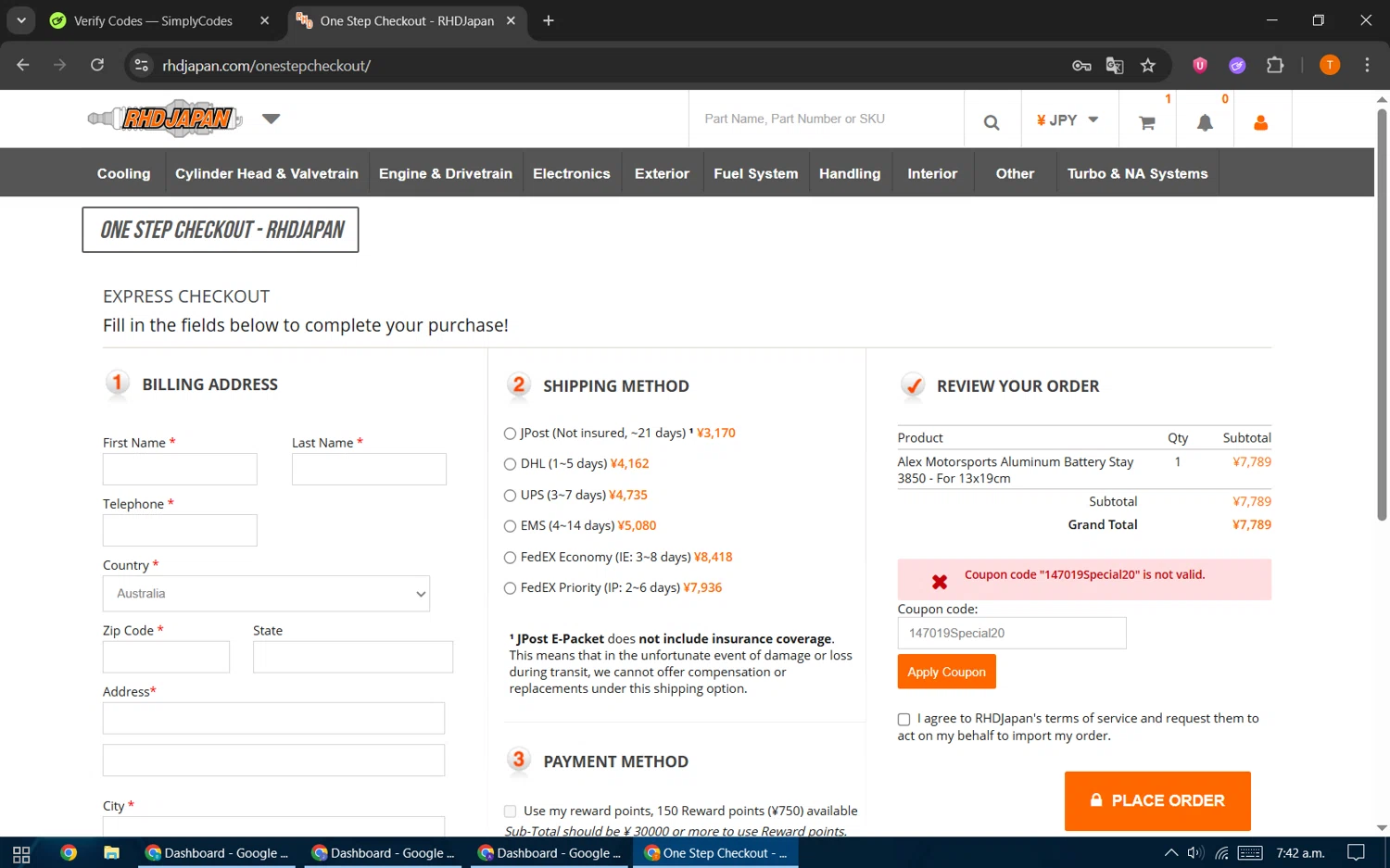Open the Other menu

tap(1015, 173)
